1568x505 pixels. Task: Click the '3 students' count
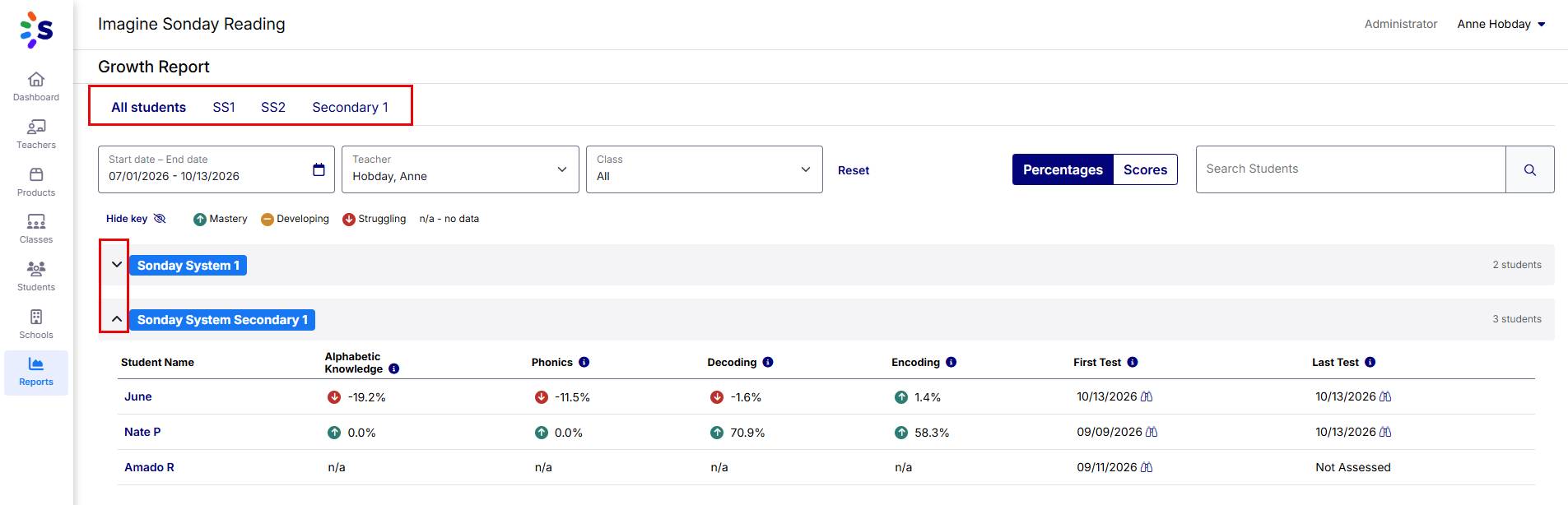1517,319
